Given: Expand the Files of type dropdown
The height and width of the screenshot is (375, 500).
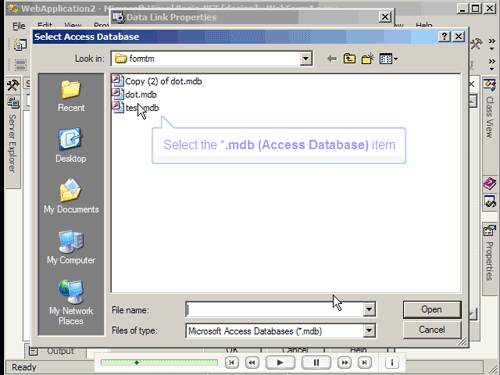Looking at the screenshot, I should tap(369, 331).
